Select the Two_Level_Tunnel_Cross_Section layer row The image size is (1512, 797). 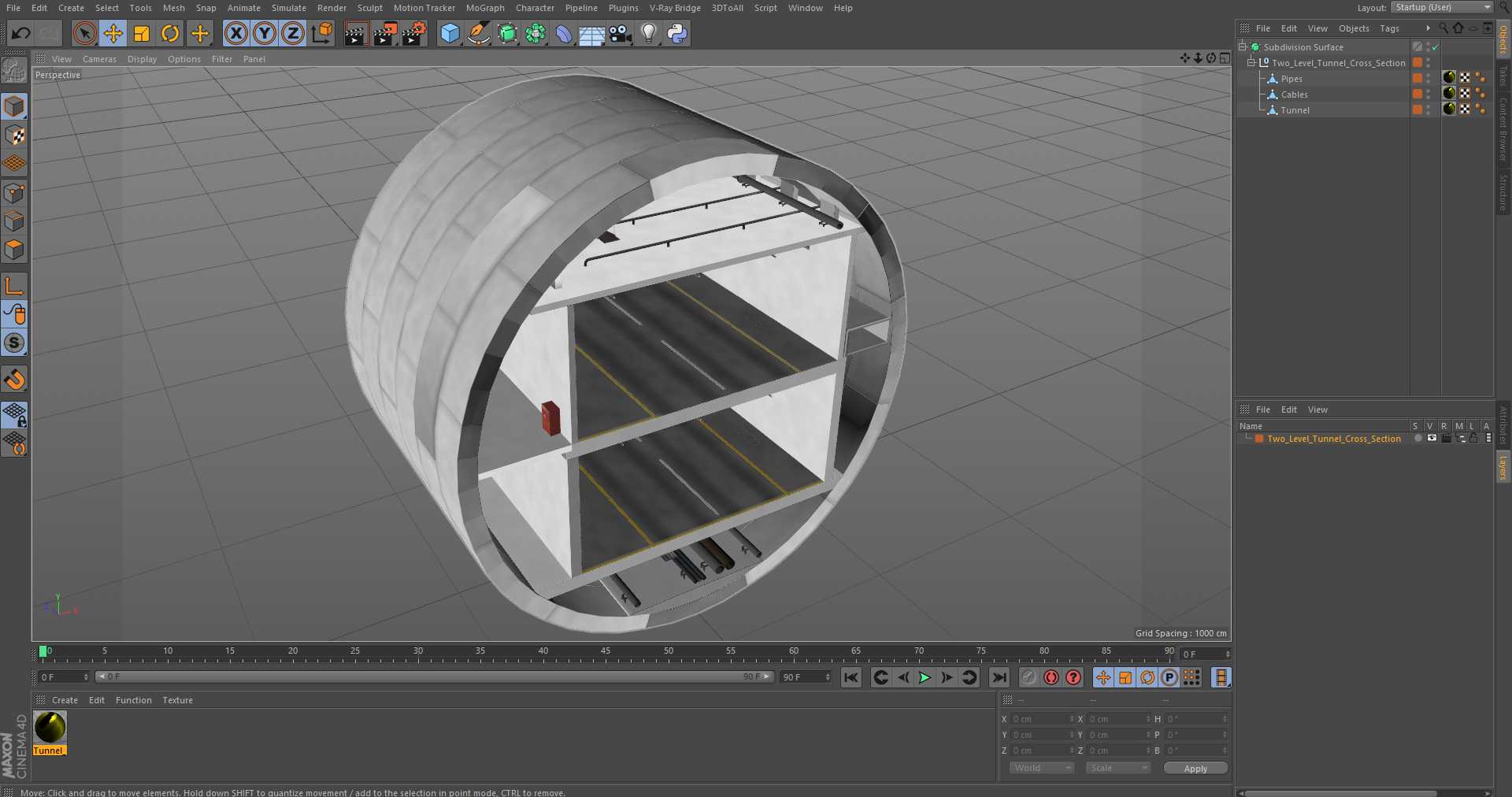click(1333, 439)
